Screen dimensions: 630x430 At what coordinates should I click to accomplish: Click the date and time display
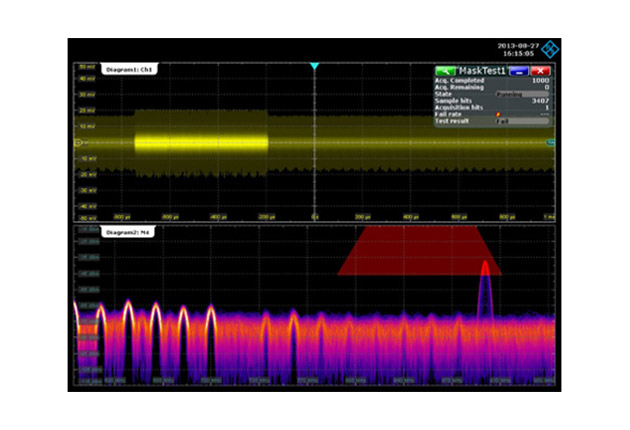click(x=516, y=49)
